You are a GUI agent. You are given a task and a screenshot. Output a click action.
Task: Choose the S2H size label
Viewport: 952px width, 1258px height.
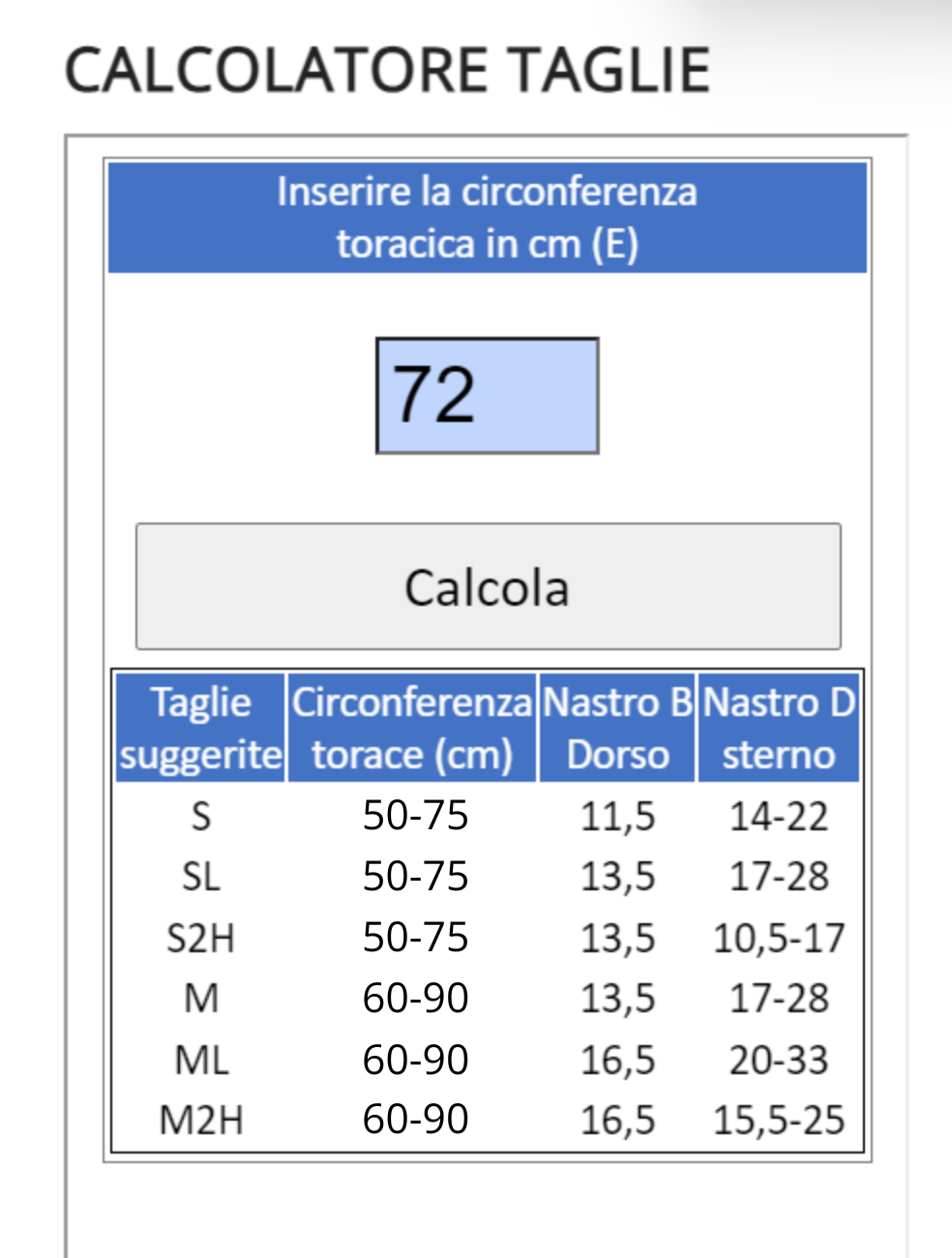click(200, 938)
